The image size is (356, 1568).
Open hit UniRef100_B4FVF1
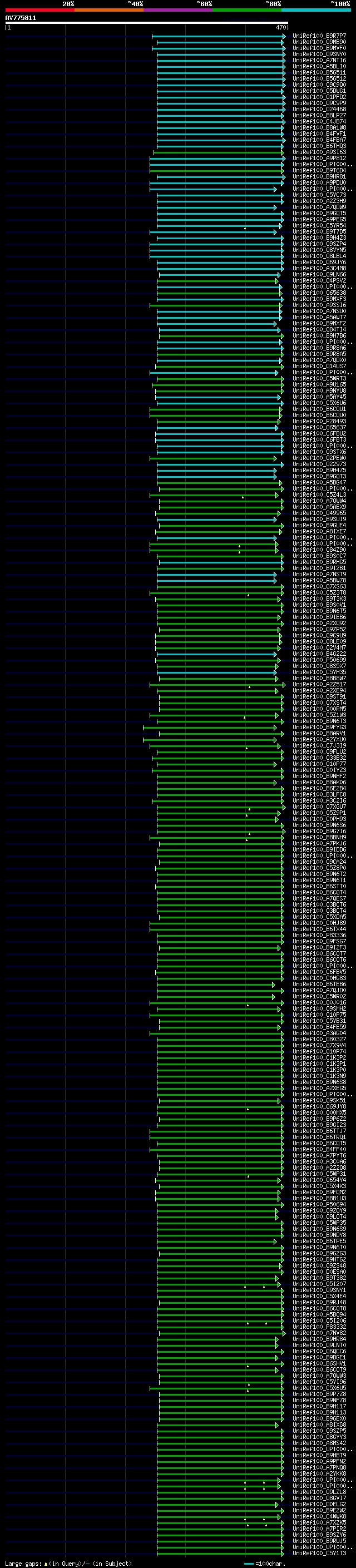tap(319, 134)
